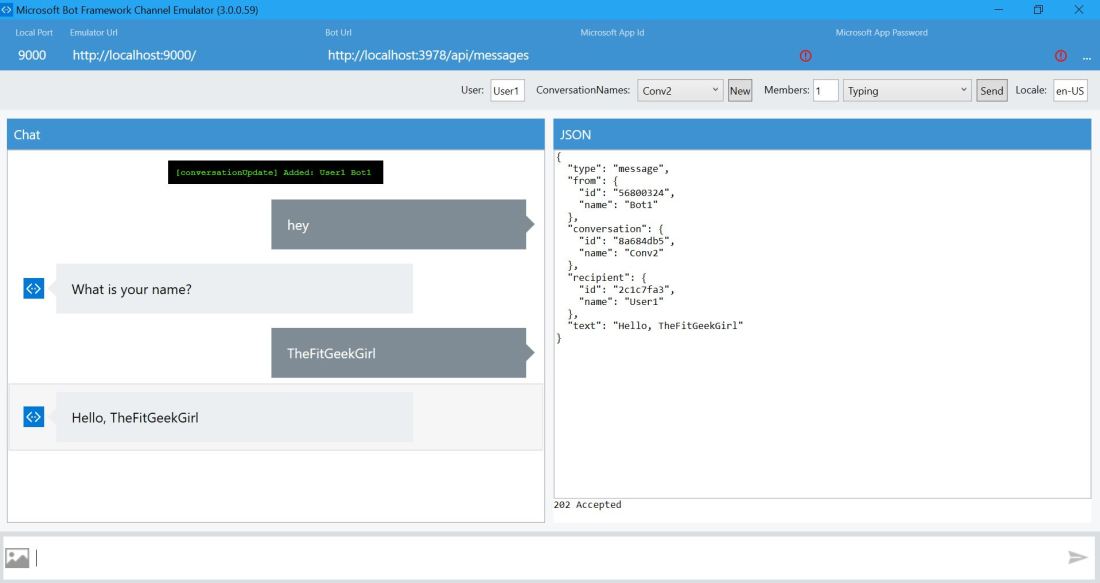This screenshot has height=583, width=1100.
Task: Click the message text input box
Action: (x=550, y=558)
